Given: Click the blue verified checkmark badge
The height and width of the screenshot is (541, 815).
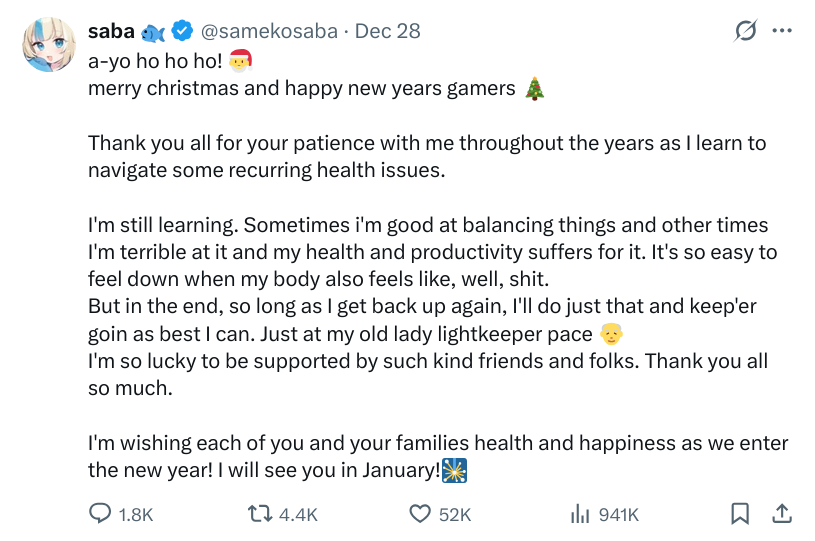Looking at the screenshot, I should pos(181,31).
